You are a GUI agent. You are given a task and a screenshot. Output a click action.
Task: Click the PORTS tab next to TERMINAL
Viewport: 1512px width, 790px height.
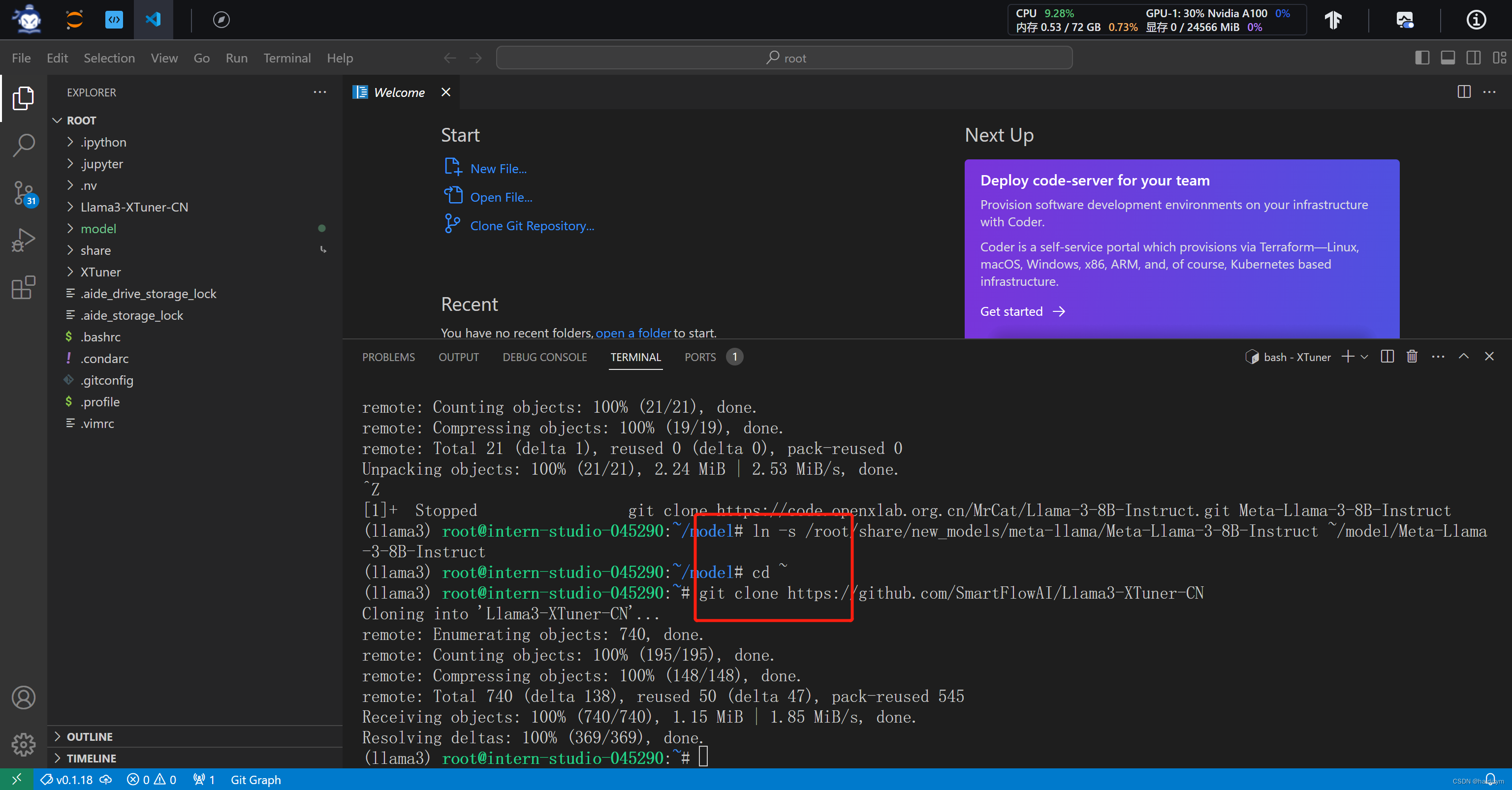click(699, 357)
